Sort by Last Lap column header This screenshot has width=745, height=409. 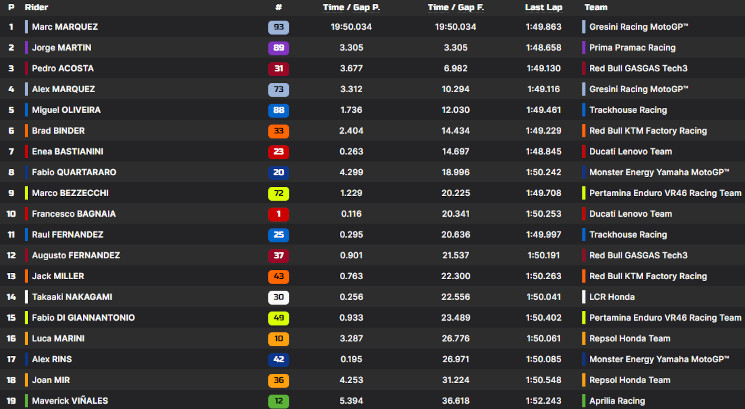544,7
